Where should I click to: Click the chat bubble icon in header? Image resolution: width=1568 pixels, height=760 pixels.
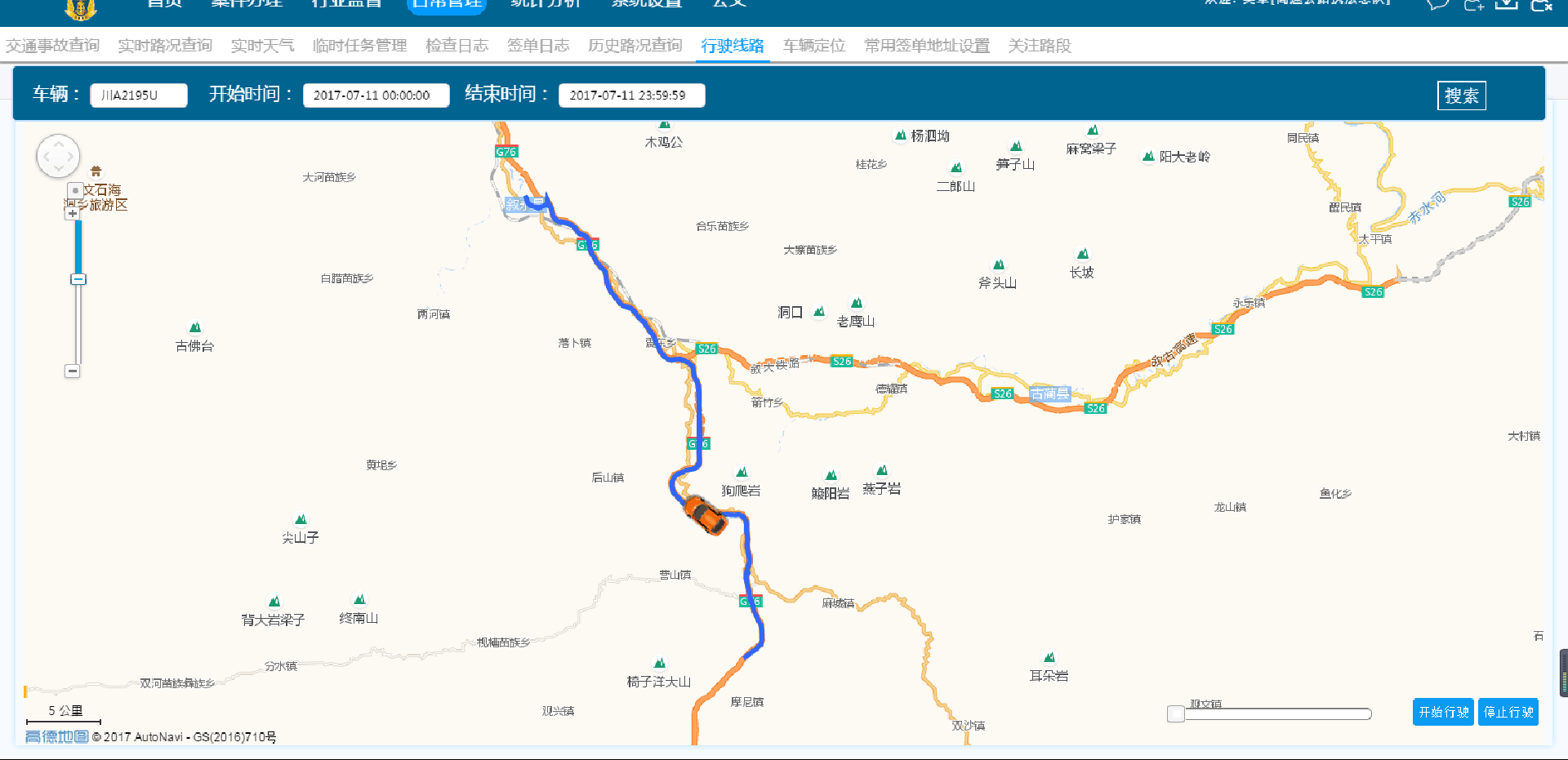pos(1437,4)
